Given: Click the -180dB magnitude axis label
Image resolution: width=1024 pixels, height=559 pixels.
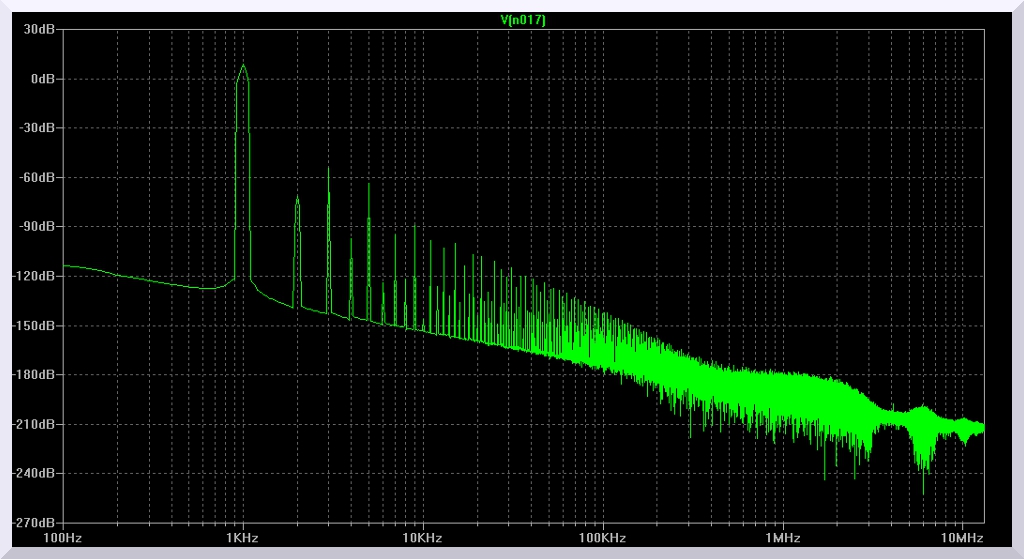Looking at the screenshot, I should (33, 375).
